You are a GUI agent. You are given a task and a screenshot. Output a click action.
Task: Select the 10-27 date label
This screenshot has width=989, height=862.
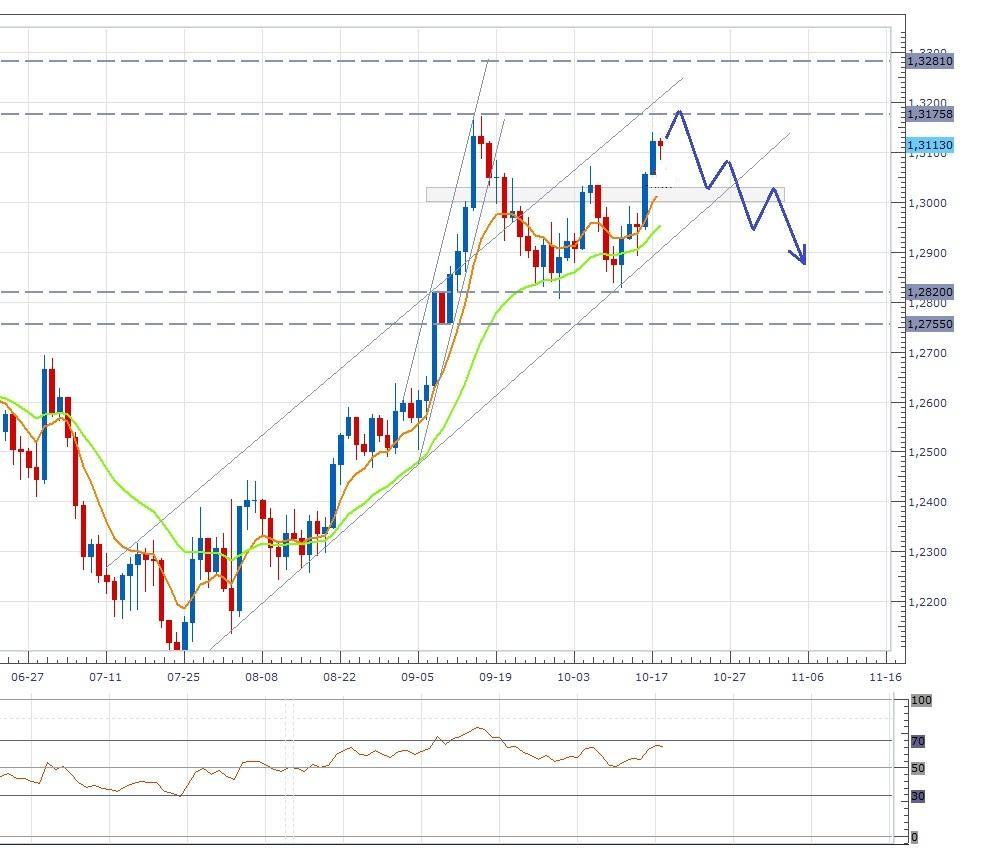(x=730, y=677)
